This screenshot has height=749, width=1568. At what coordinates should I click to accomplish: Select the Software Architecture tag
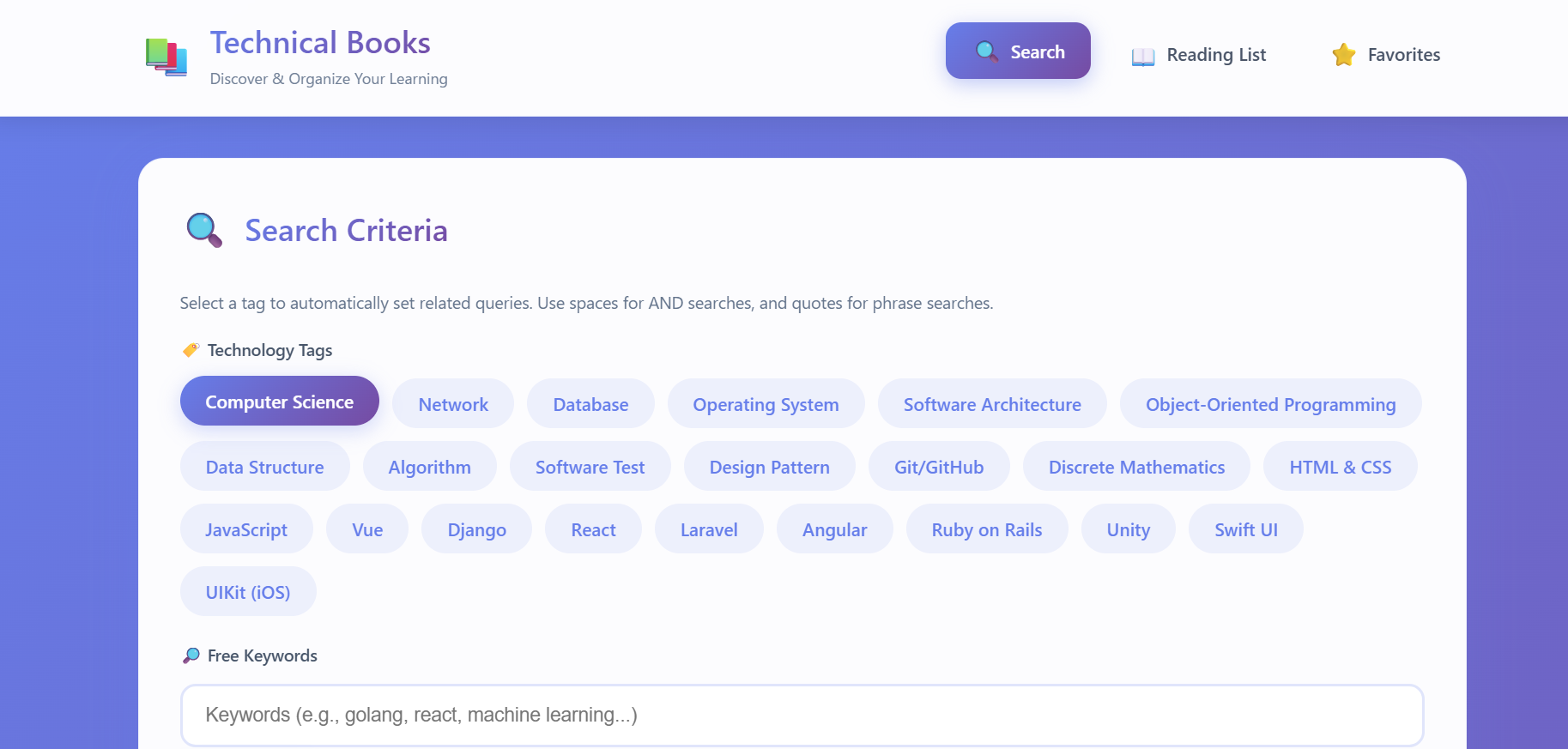(x=992, y=403)
